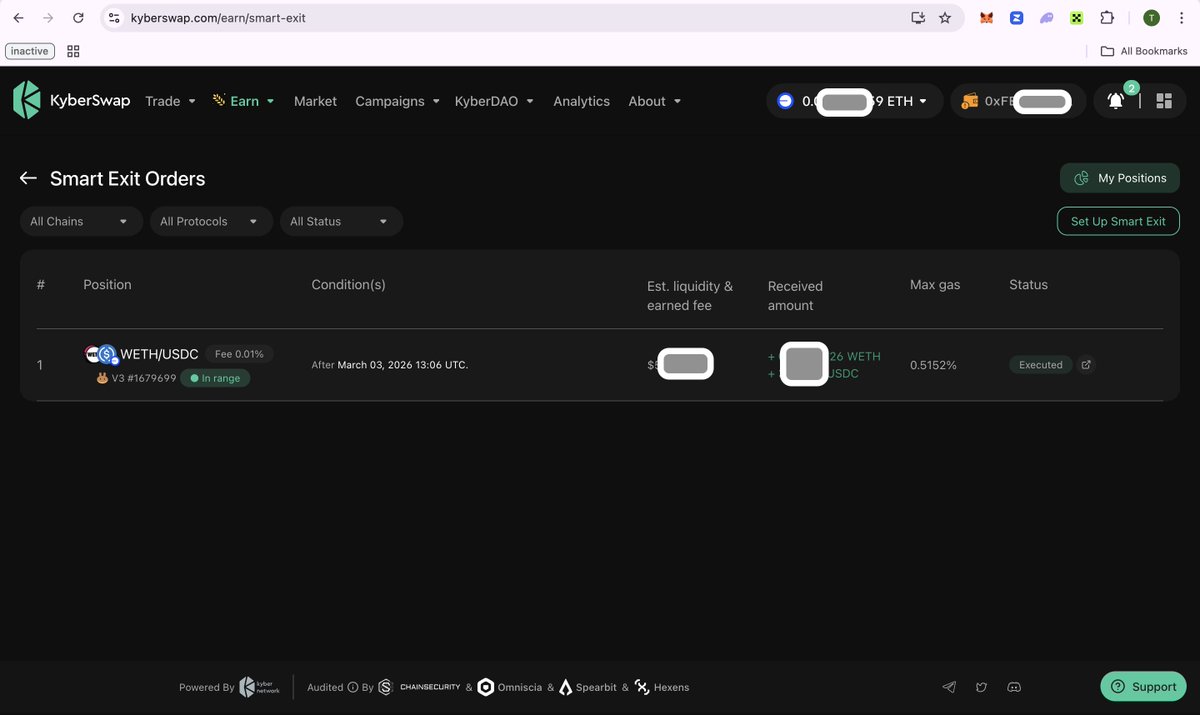Click the Executed status badge
The image size is (1200, 715).
1040,365
